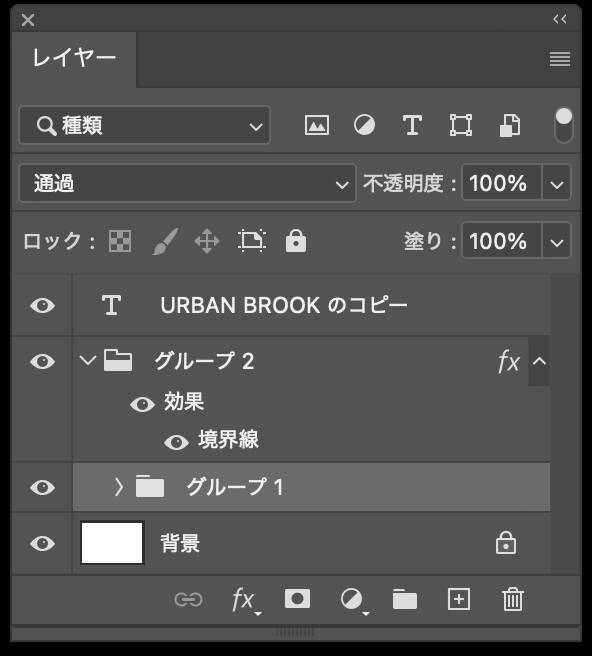
Task: Collapse effects list arrow on グループ 2
Action: [539, 361]
